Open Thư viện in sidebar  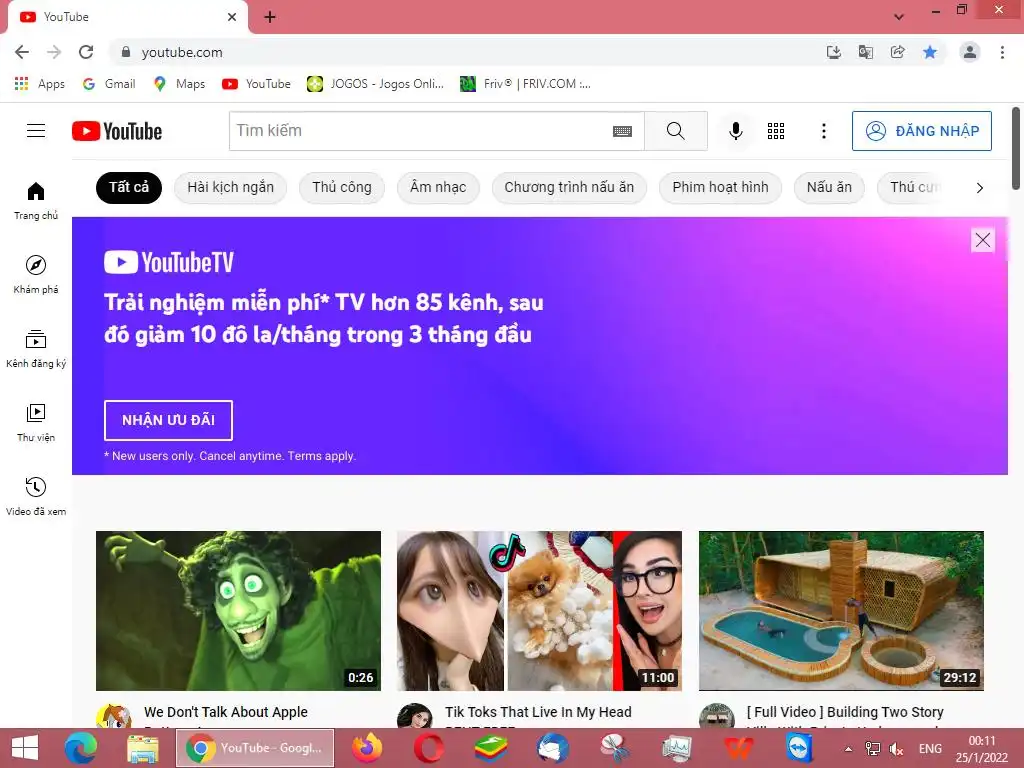pos(36,423)
